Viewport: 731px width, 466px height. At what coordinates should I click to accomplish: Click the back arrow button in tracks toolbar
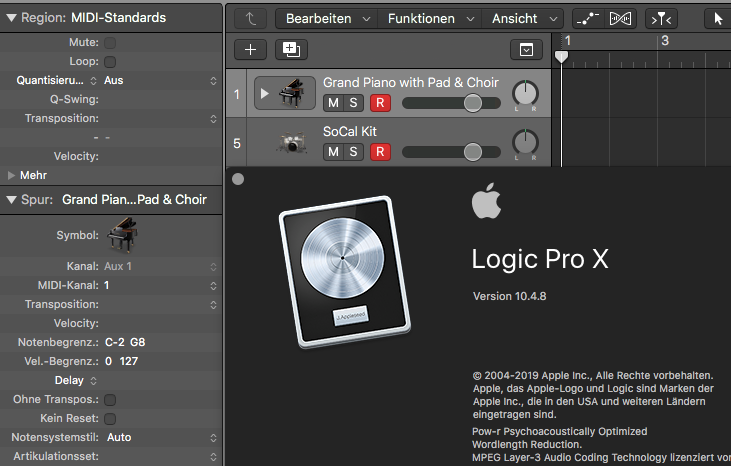tap(250, 19)
